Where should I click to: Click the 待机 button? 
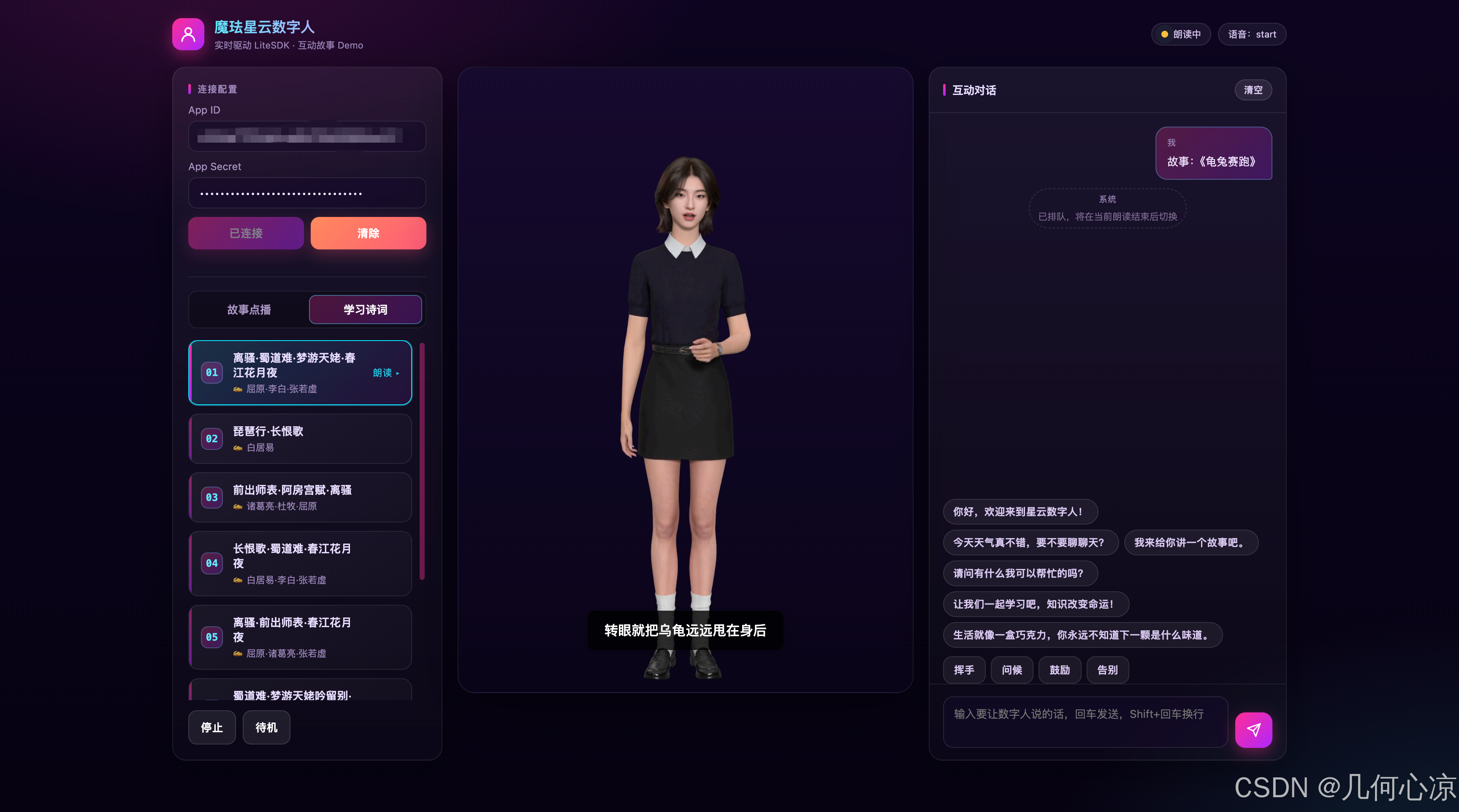click(x=266, y=728)
